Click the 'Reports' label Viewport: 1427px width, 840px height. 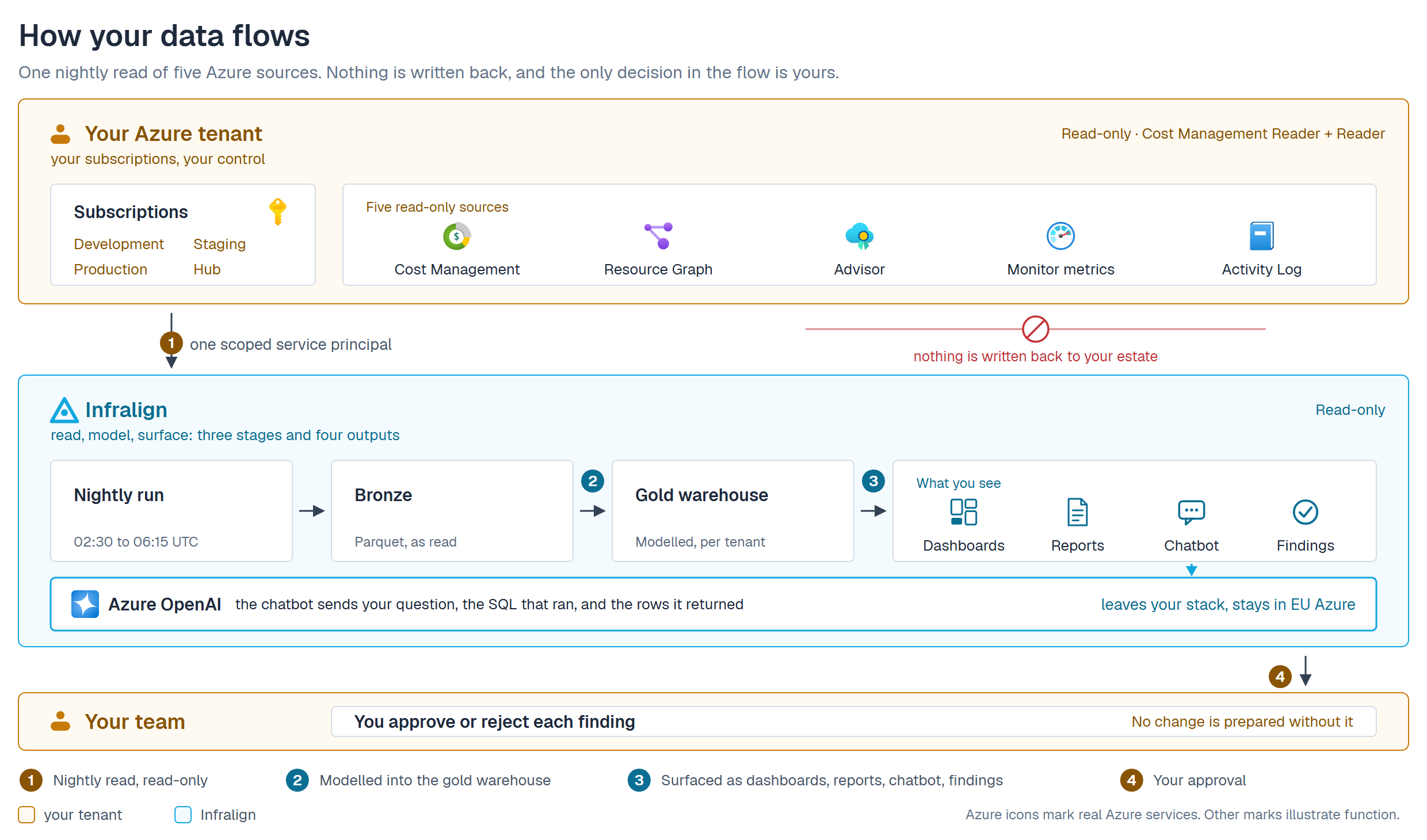tap(1078, 545)
